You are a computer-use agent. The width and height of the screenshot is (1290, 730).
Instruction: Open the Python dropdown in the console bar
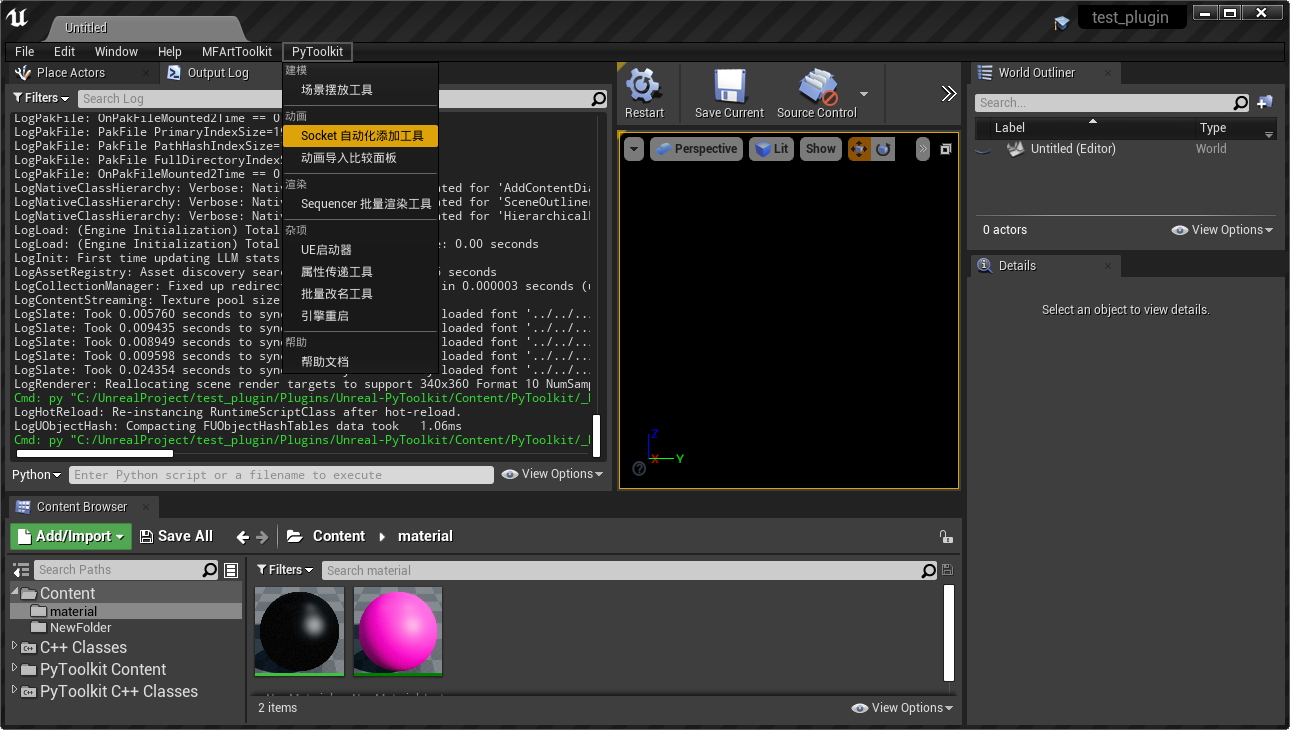point(35,474)
